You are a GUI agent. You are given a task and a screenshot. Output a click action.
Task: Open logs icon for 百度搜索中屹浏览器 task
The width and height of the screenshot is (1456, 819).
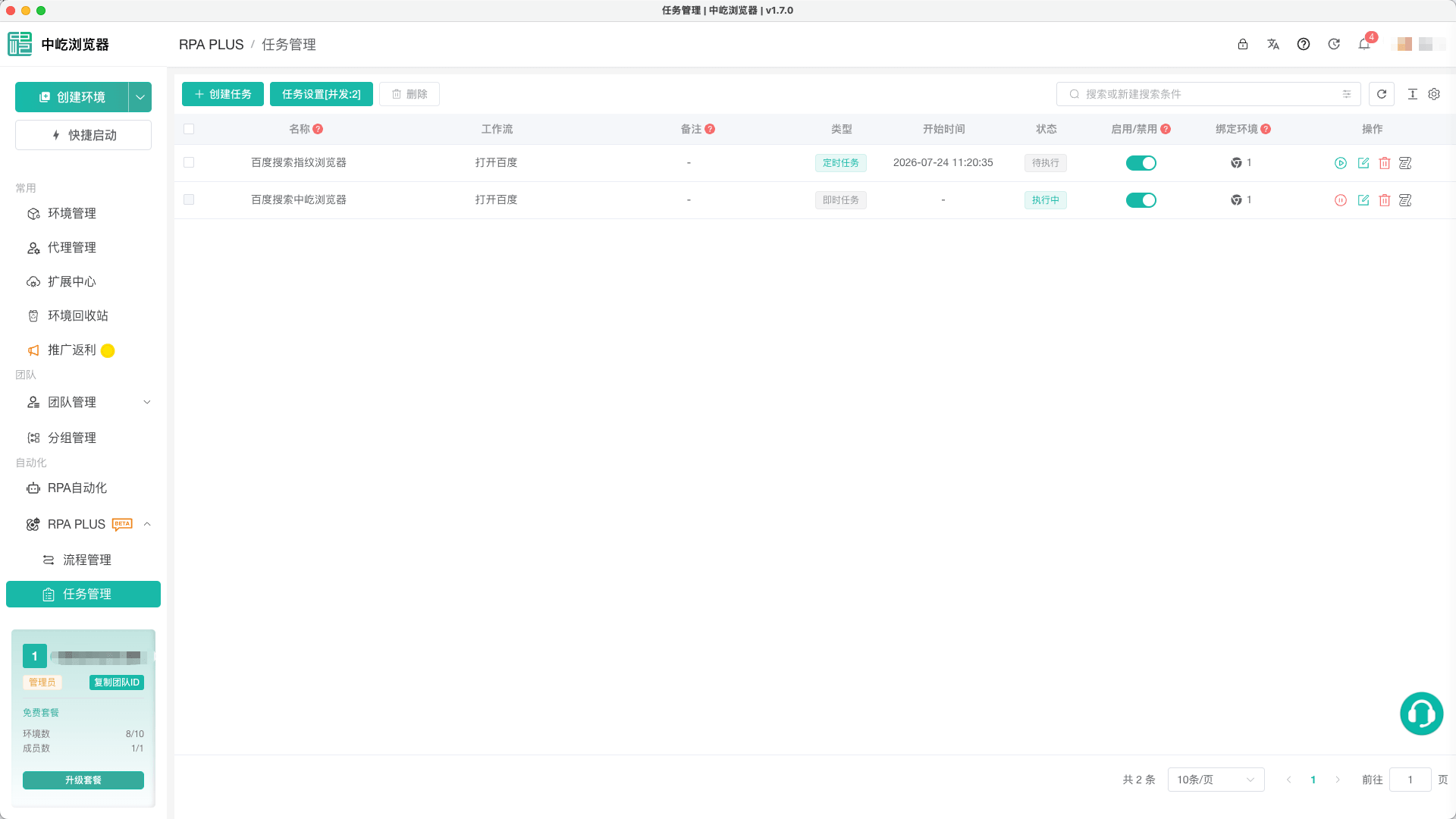[x=1405, y=200]
